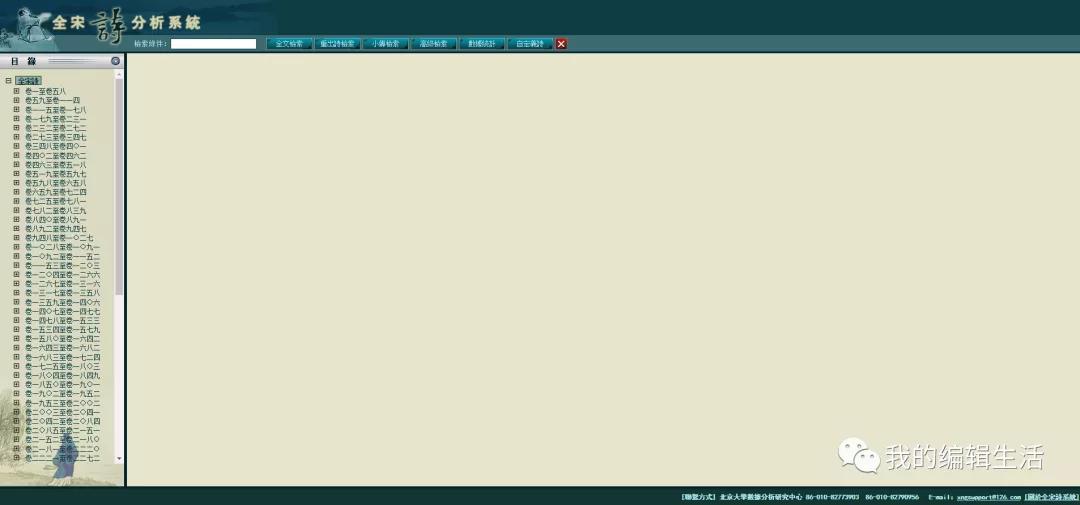Screen dimensions: 1080x505
Task: Click the 全文檢索 search button
Action: point(289,43)
